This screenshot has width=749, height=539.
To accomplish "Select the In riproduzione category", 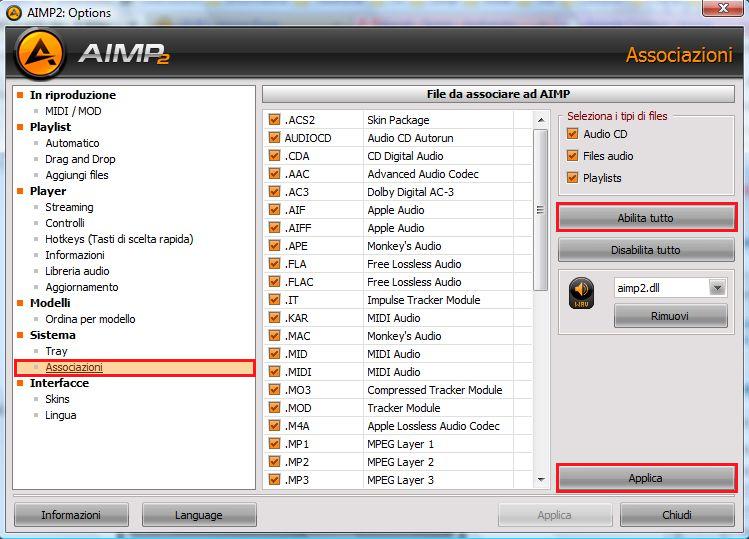I will pos(73,95).
